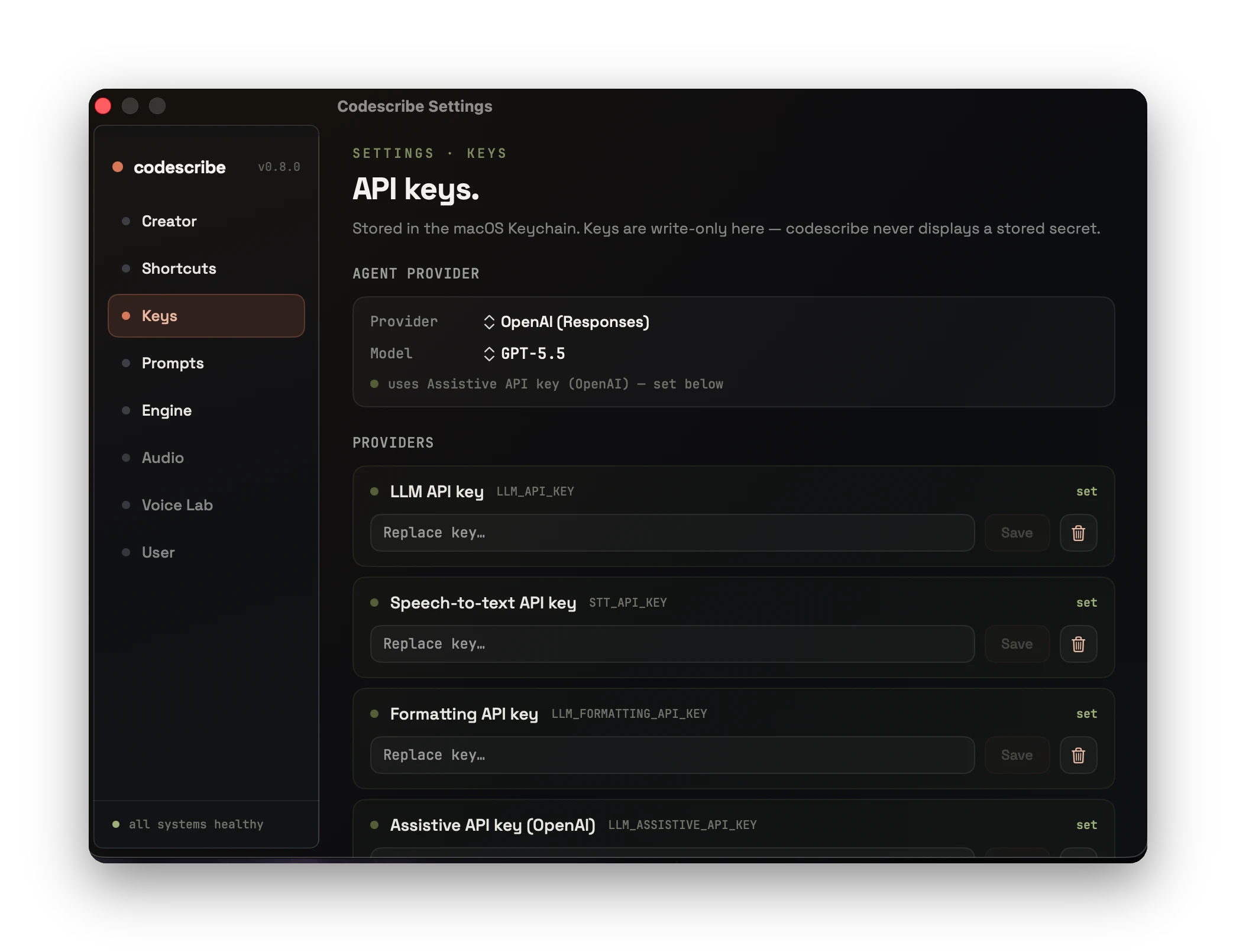Click the v0.8.0 version label

tap(279, 167)
